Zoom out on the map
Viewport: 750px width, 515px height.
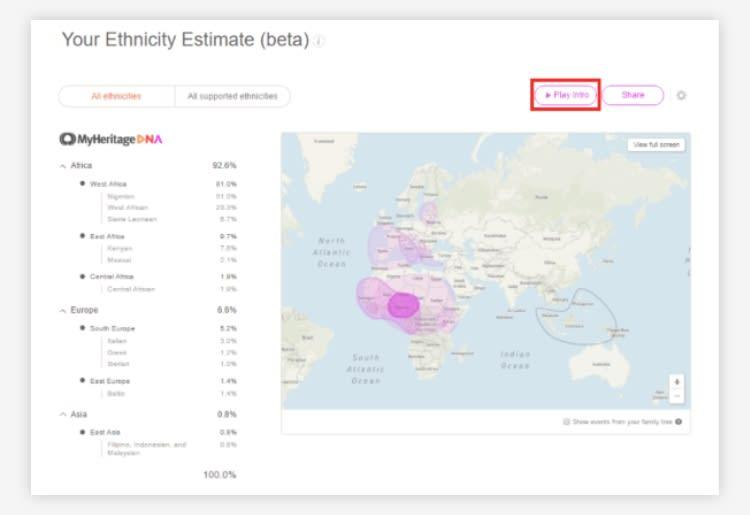coord(677,396)
